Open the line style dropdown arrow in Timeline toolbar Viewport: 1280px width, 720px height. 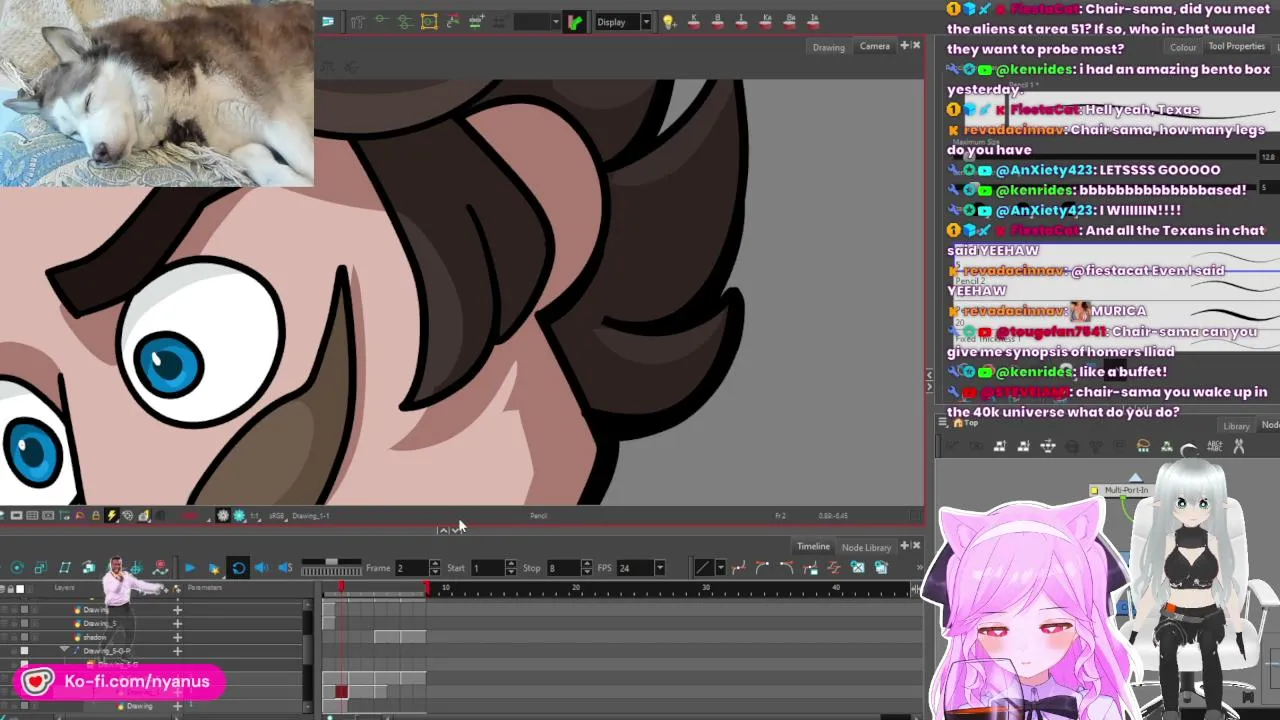click(721, 567)
